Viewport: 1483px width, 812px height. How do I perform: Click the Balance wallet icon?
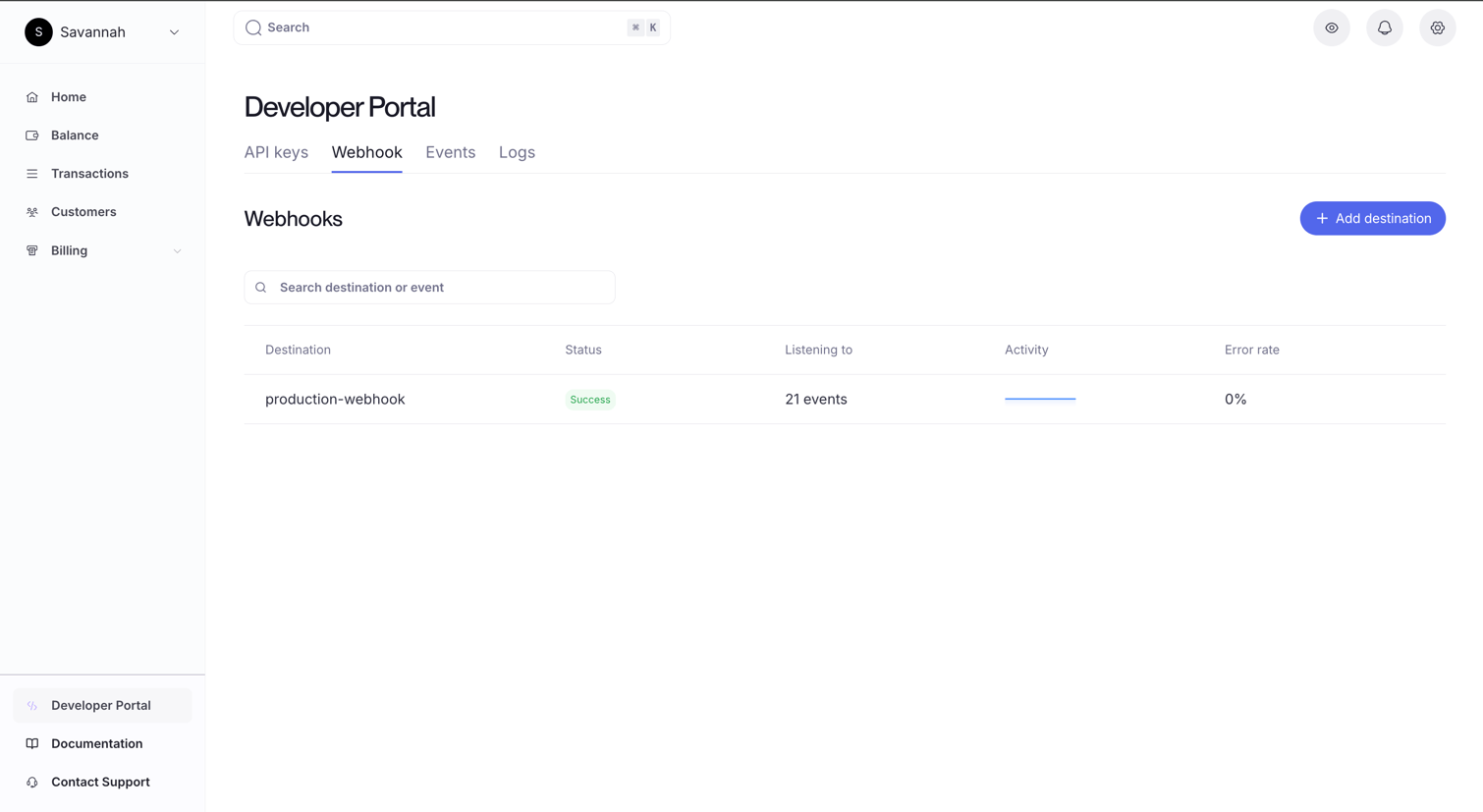[x=32, y=135]
